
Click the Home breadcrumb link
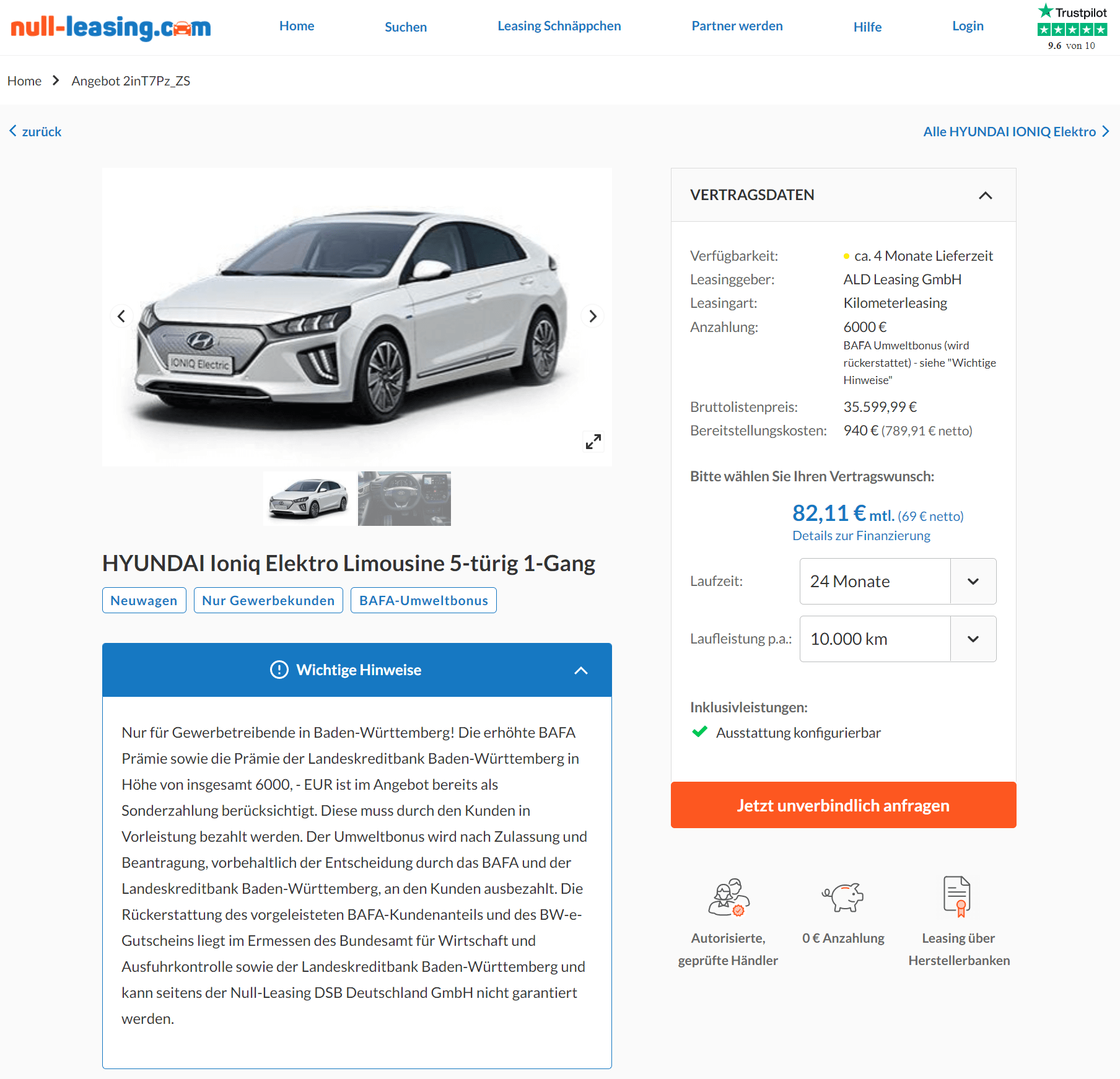click(x=24, y=81)
